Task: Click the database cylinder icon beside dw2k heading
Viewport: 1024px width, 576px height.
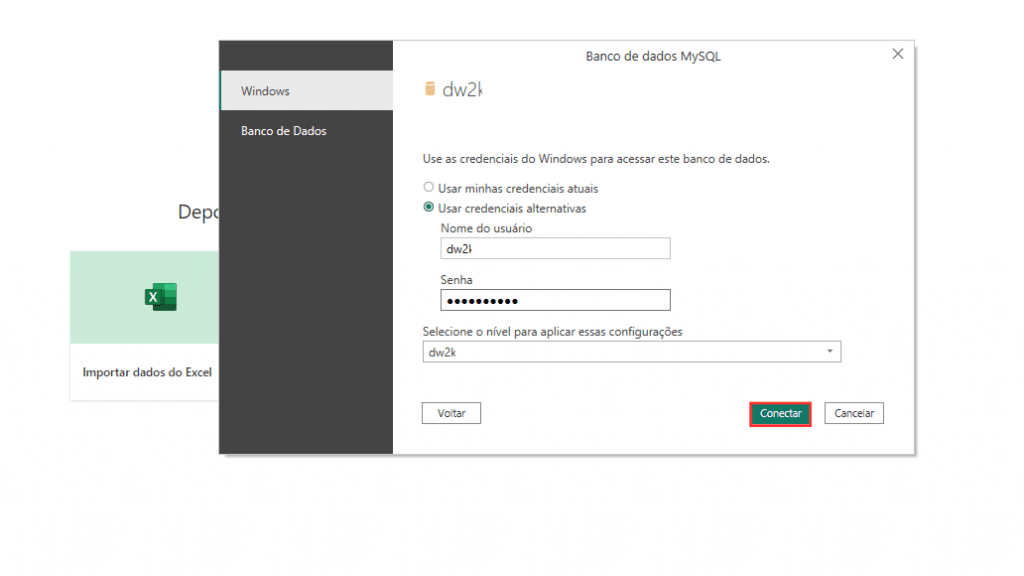Action: tap(431, 89)
